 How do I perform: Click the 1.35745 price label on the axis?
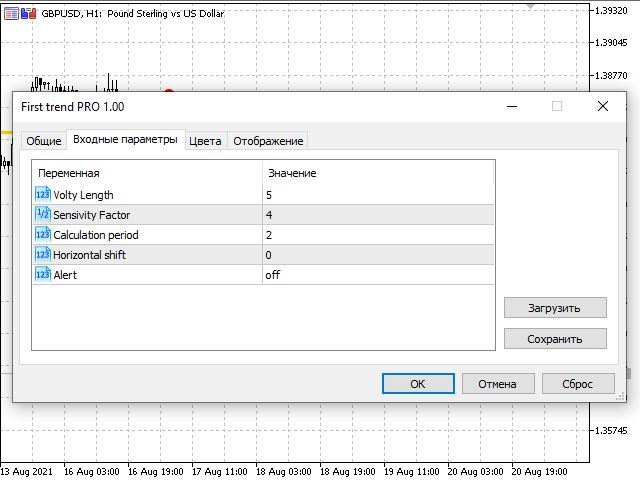pyautogui.click(x=611, y=431)
